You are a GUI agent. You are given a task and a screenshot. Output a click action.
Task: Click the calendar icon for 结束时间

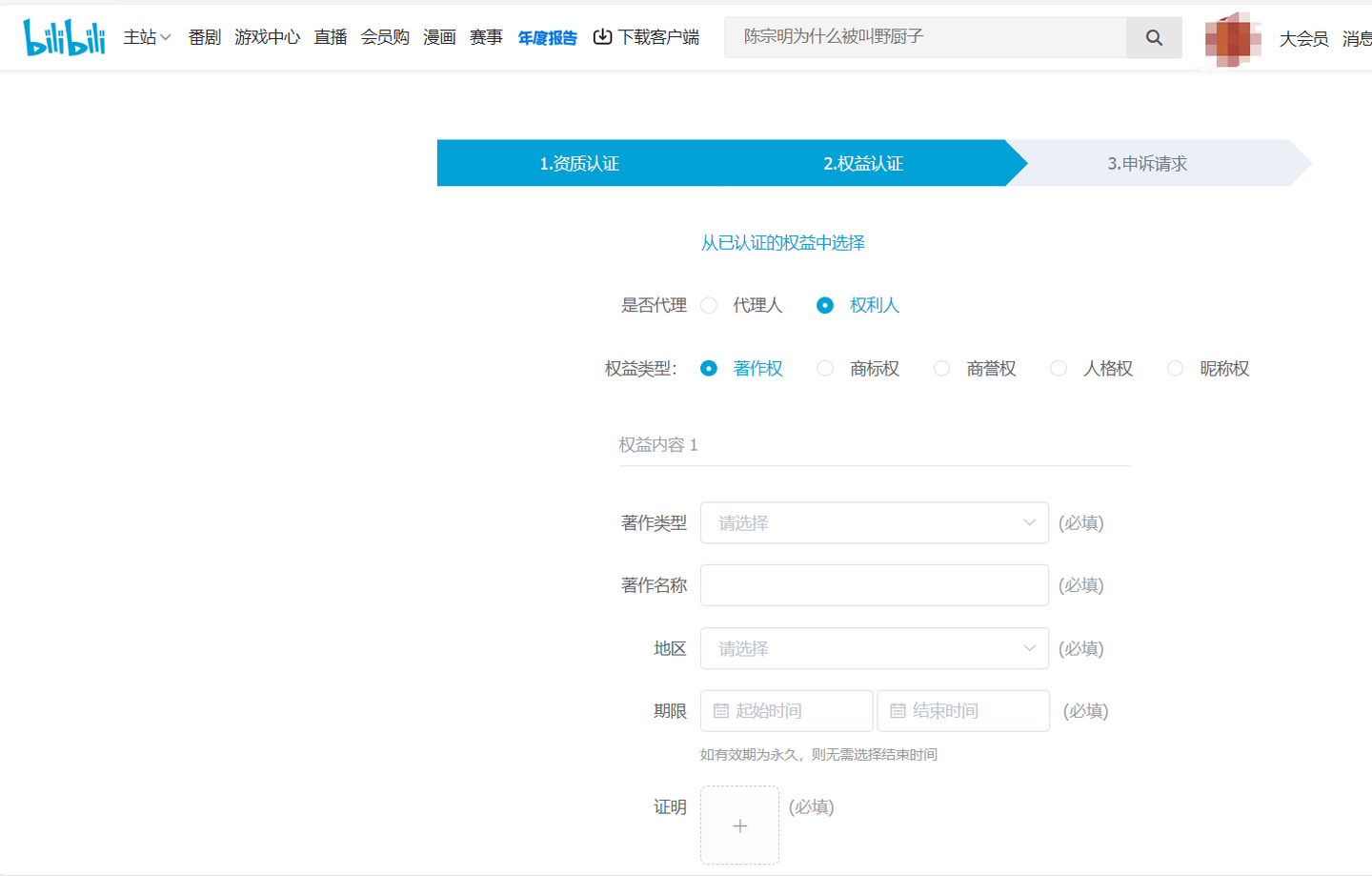[898, 711]
